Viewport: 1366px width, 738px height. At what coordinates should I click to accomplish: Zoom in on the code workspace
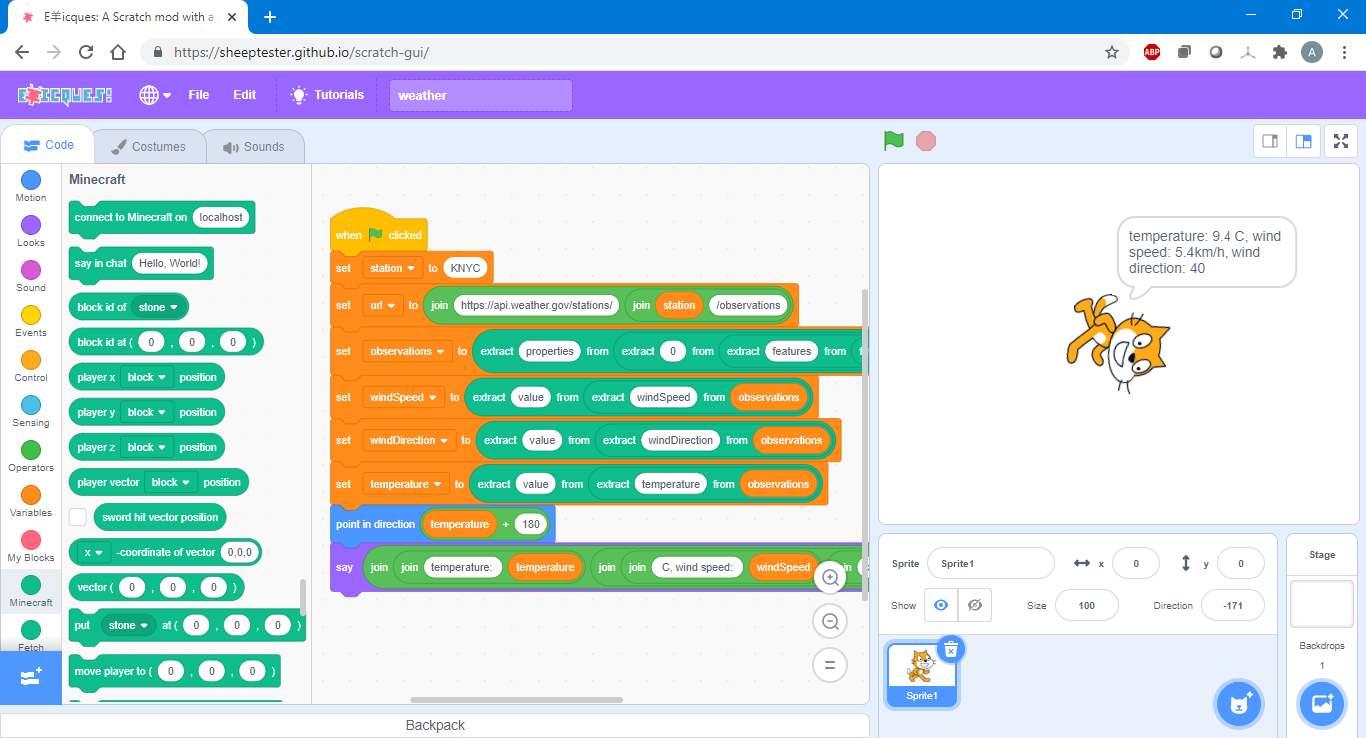(830, 577)
